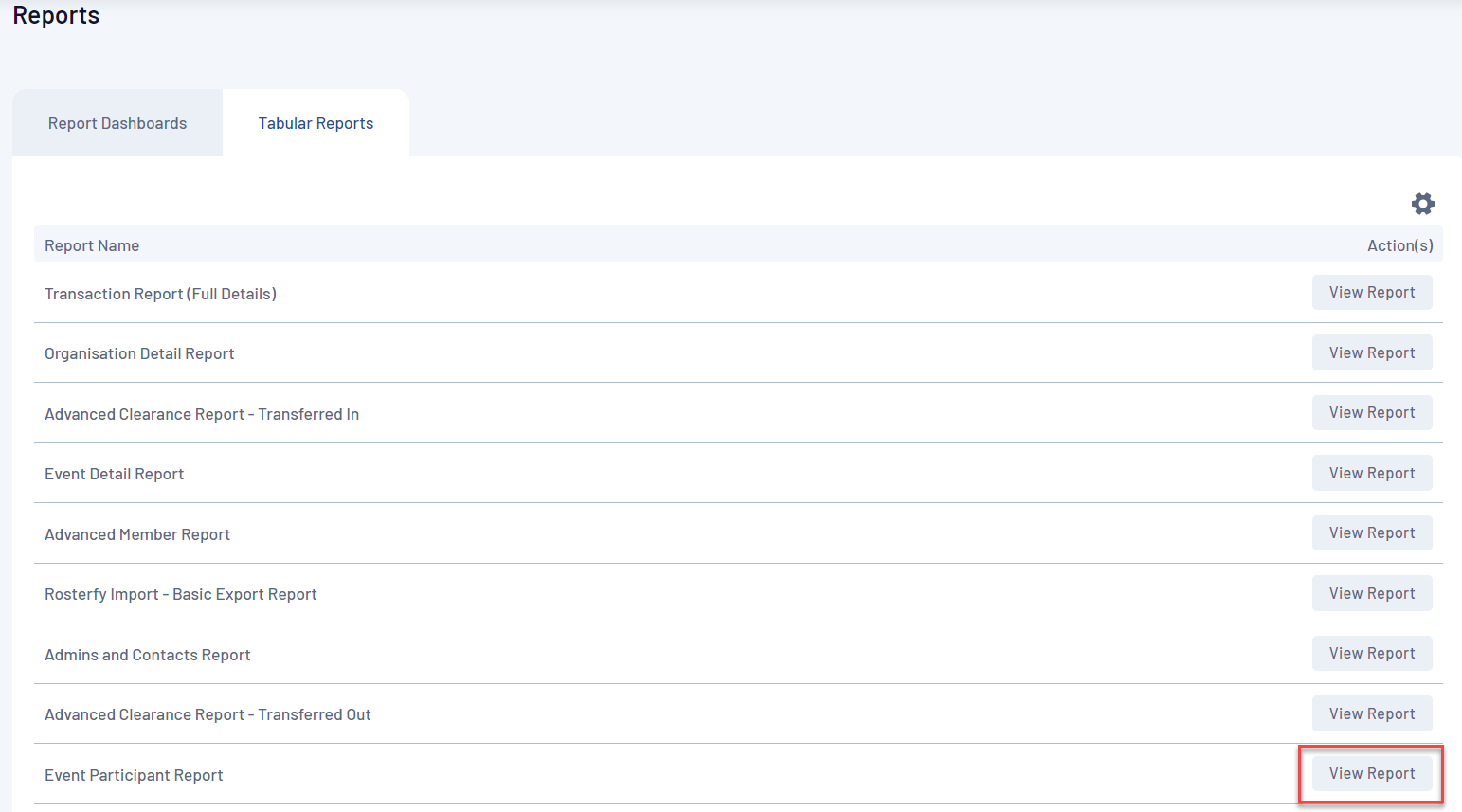Click View Report for Admins and Contacts Report
Image resolution: width=1462 pixels, height=812 pixels.
click(x=1372, y=654)
